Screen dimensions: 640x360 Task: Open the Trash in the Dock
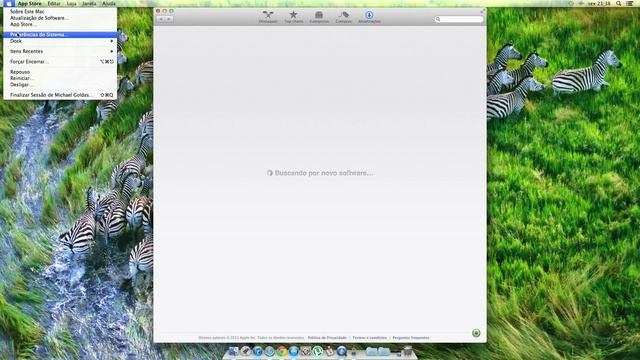click(407, 351)
